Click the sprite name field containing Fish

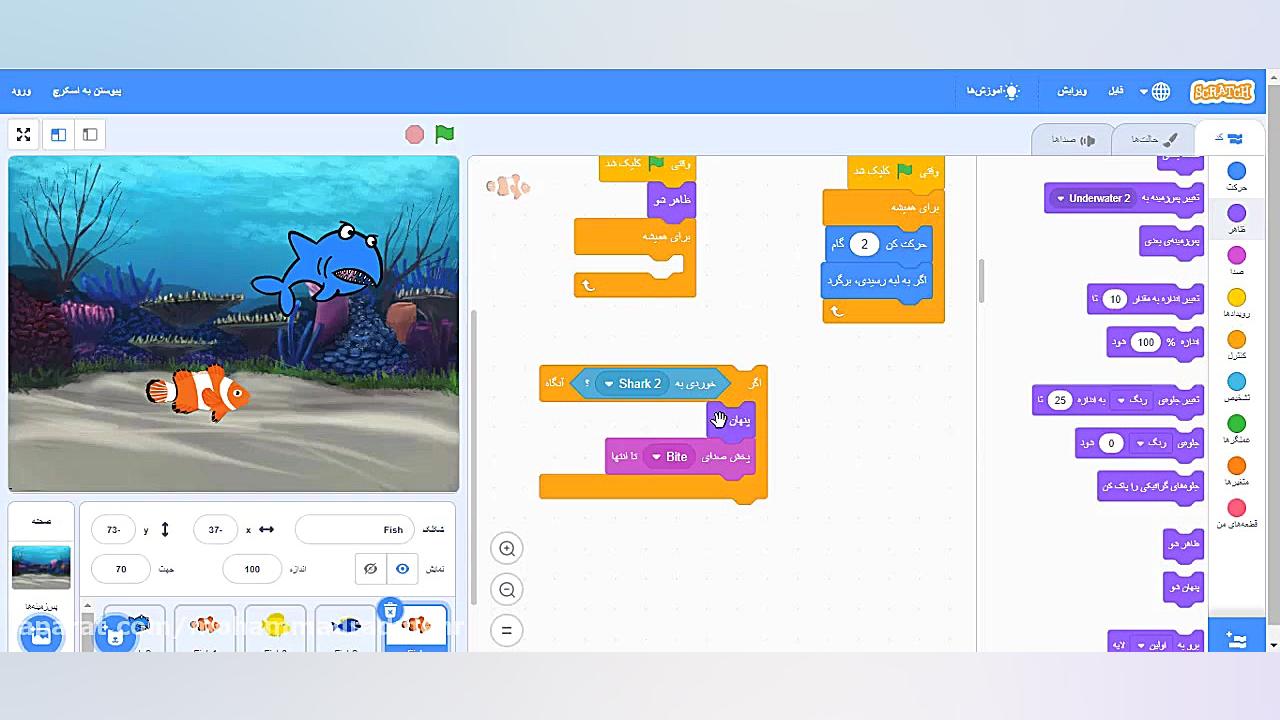[x=355, y=530]
